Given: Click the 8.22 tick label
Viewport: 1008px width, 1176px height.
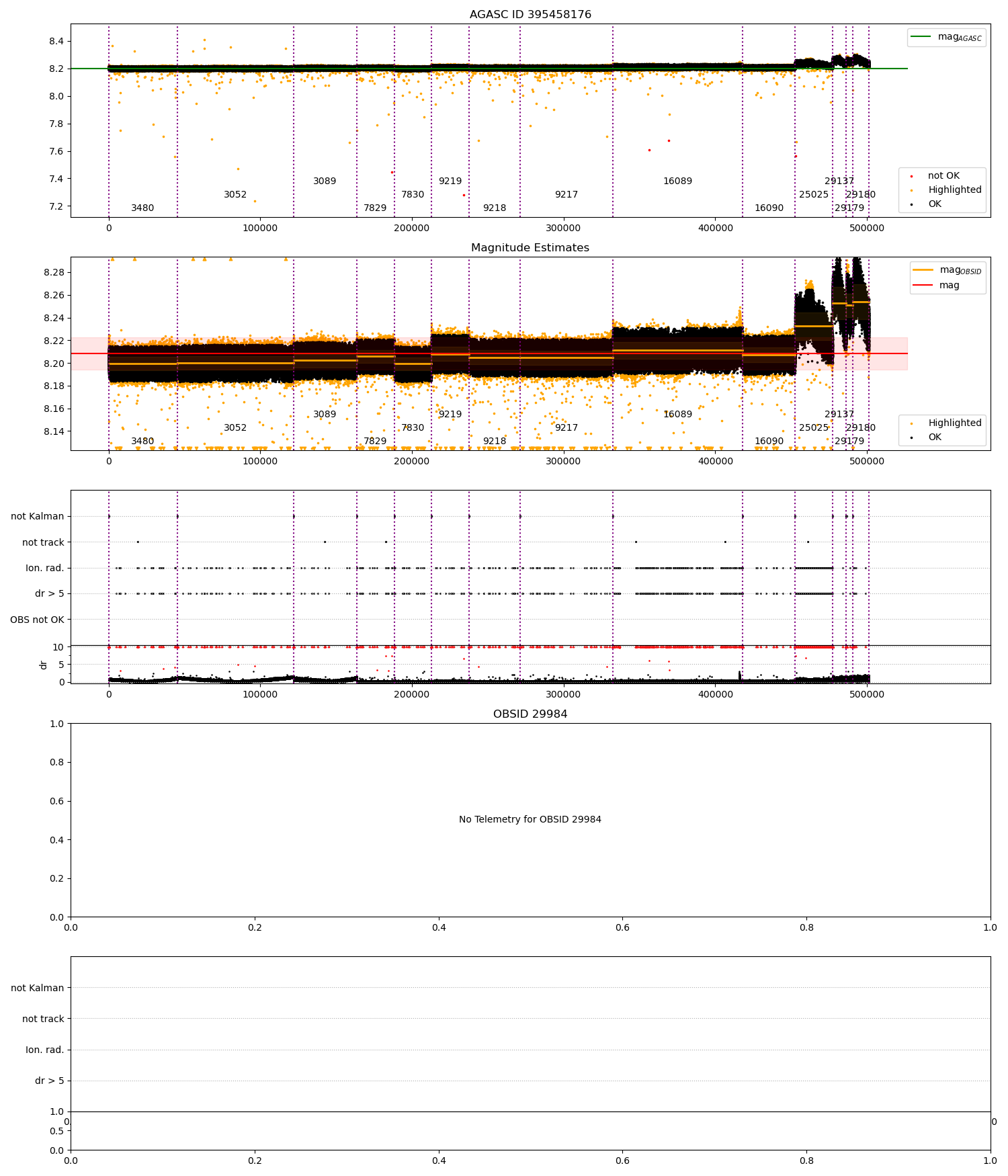Looking at the screenshot, I should pyautogui.click(x=54, y=341).
